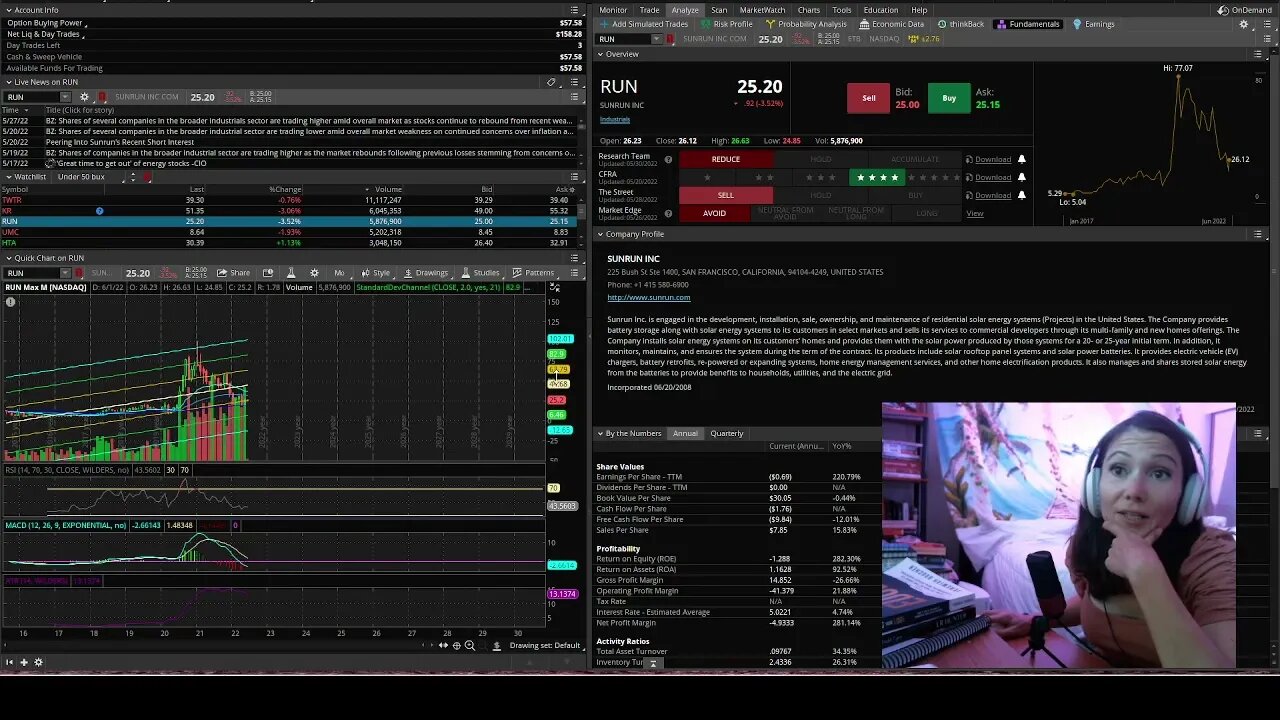Open the Probability Analysis sub-tab

coord(806,24)
